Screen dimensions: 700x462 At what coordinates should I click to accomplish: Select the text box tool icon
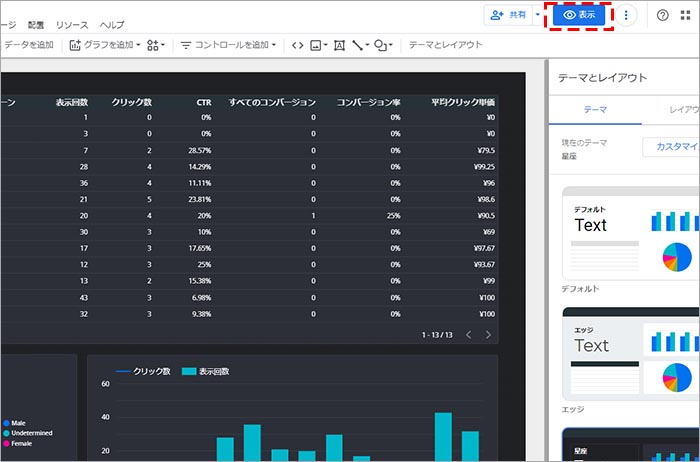tap(340, 45)
